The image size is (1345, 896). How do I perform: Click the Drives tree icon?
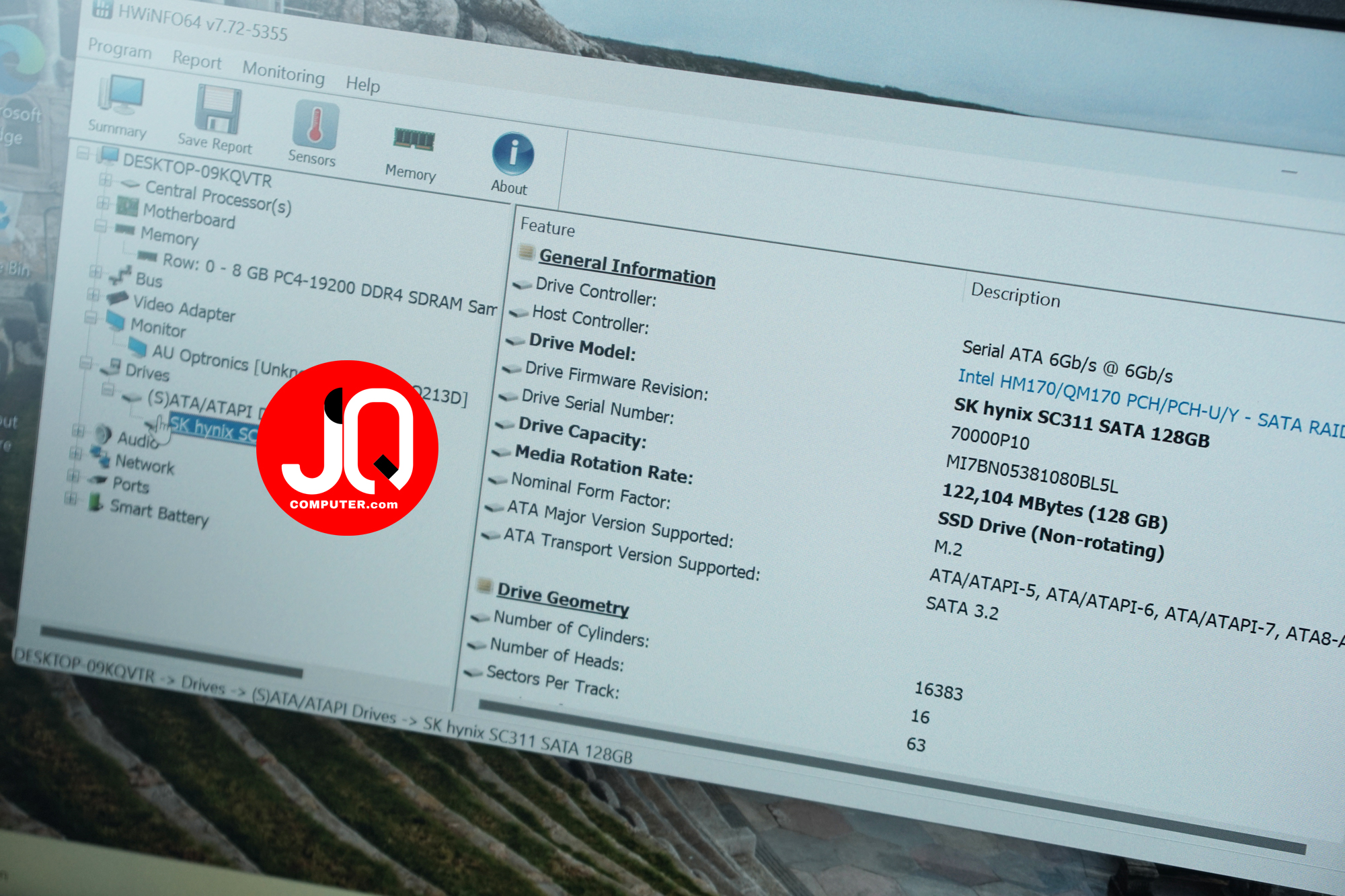click(x=110, y=366)
